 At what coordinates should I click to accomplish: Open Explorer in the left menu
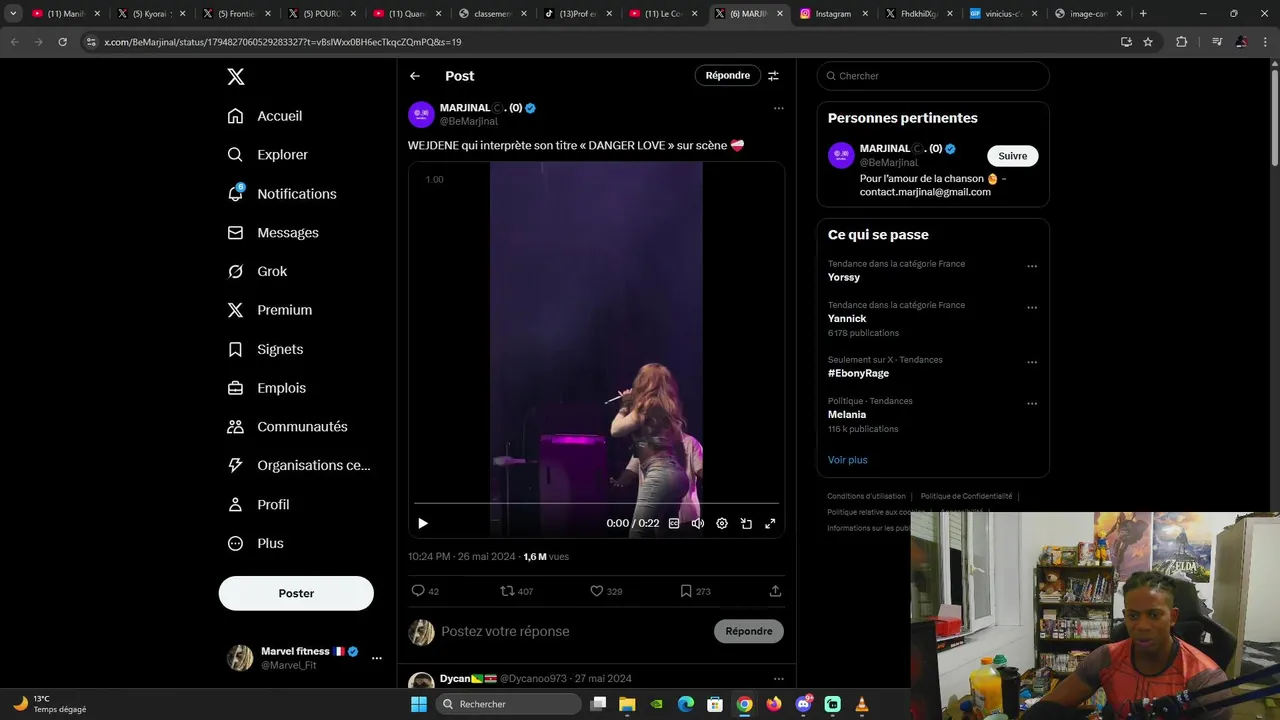pos(267,155)
